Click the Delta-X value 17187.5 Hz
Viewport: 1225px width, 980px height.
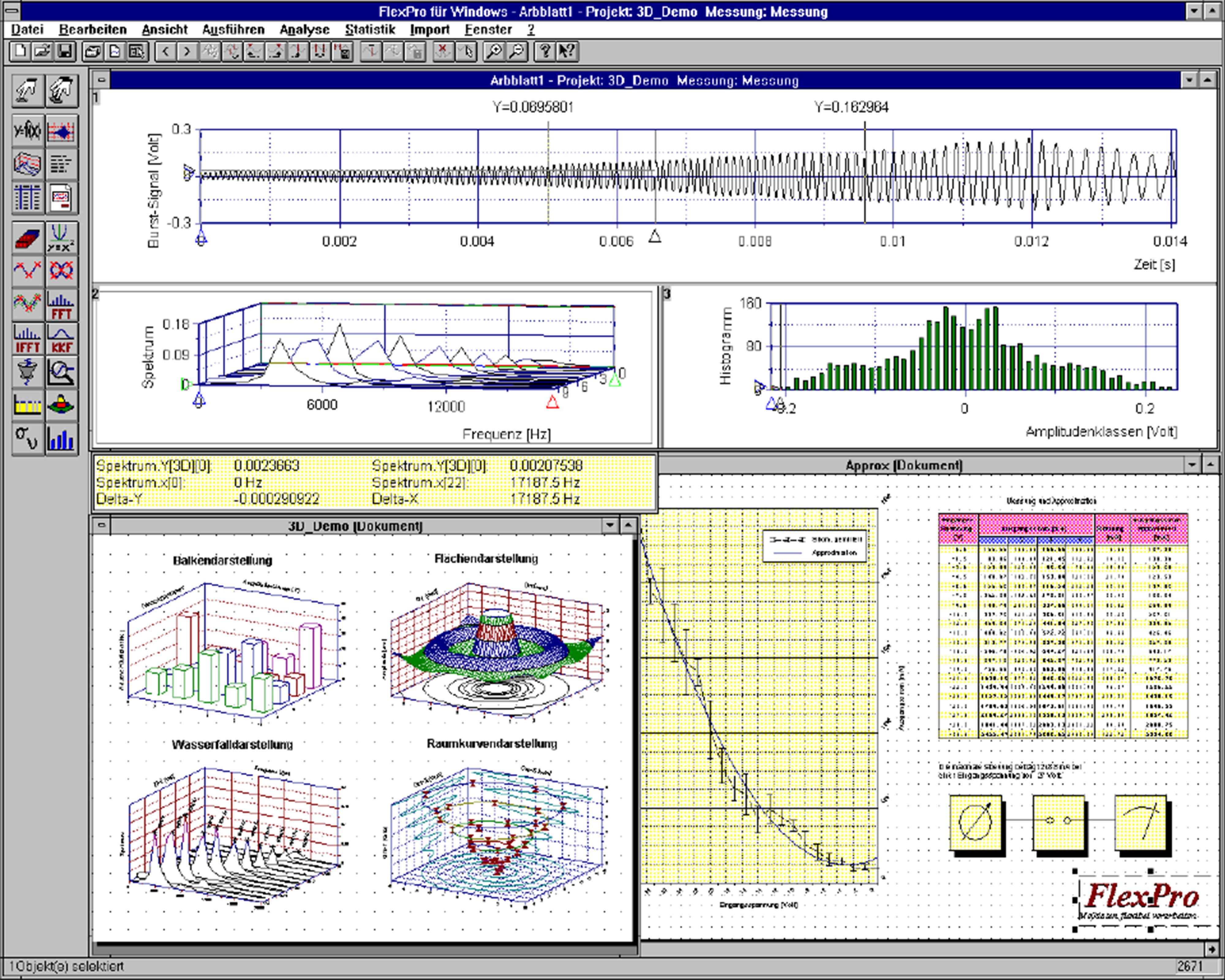545,499
